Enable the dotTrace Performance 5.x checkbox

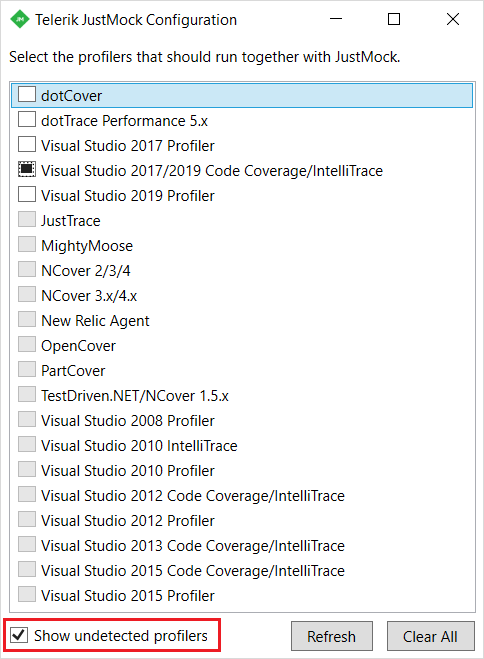tap(27, 119)
